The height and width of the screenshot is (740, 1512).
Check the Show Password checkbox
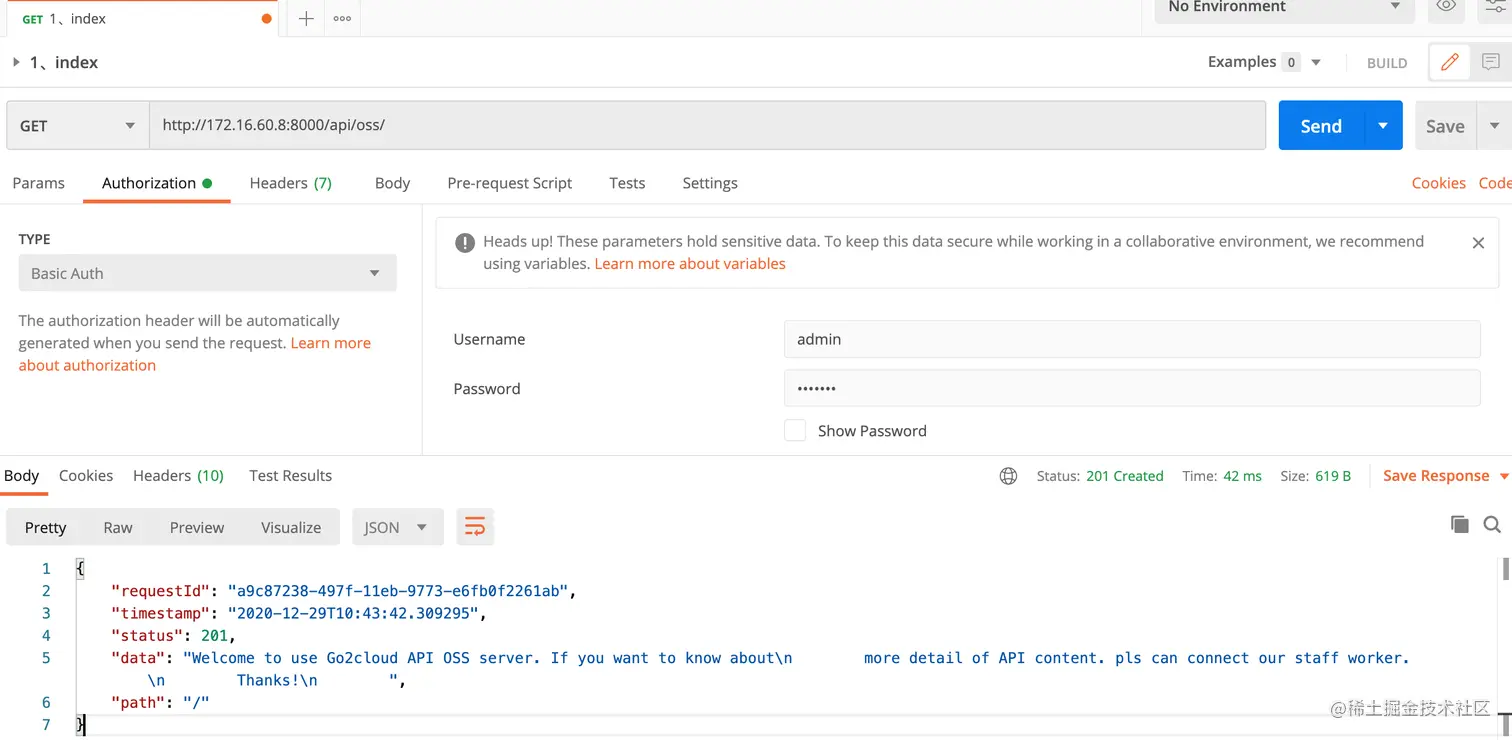coord(795,431)
